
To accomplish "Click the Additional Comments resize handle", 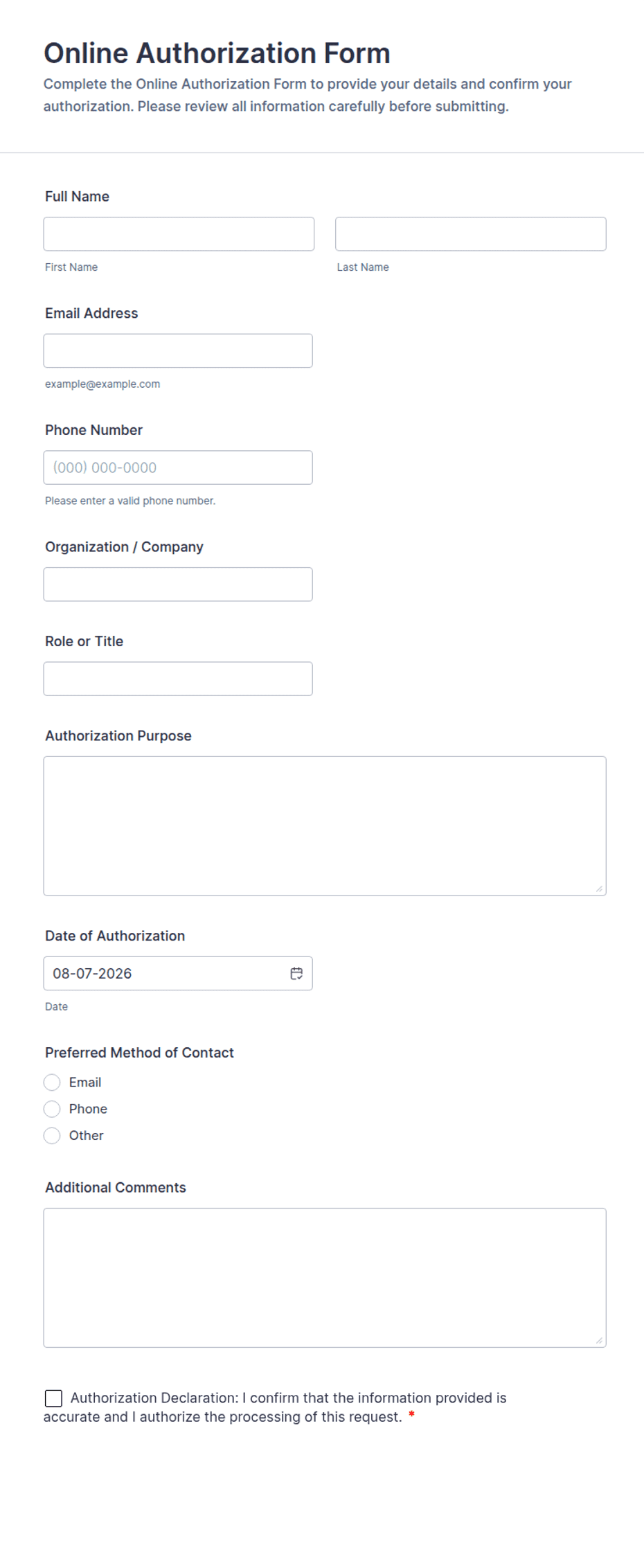I will [599, 1340].
